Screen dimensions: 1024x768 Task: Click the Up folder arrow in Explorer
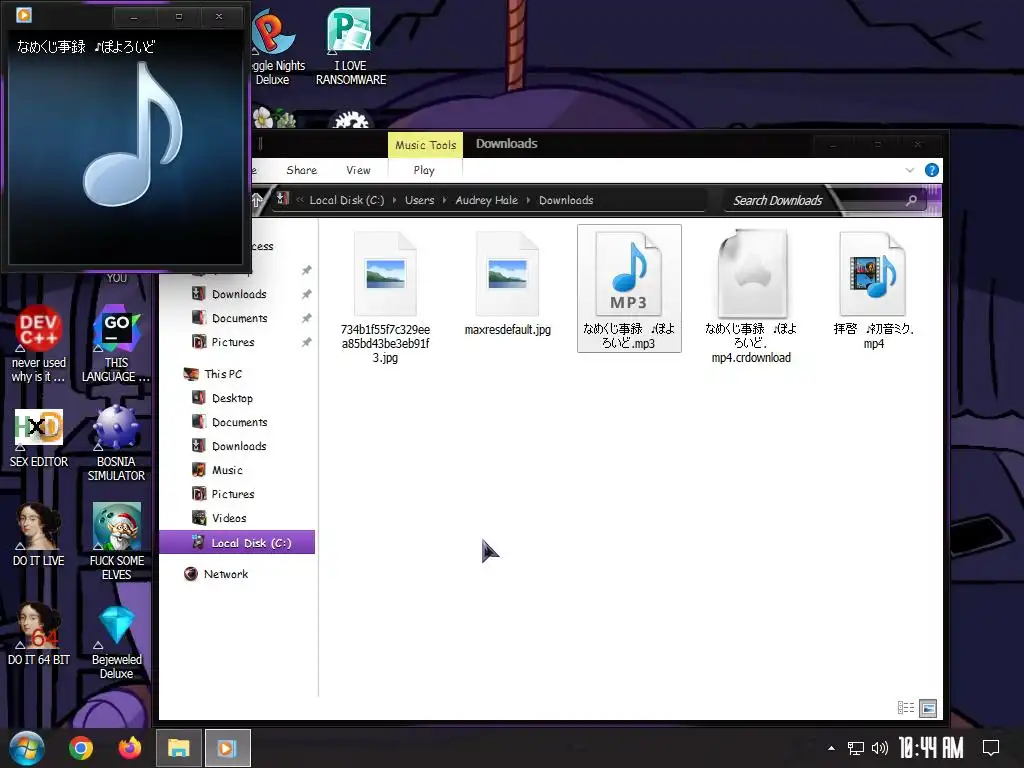point(257,200)
